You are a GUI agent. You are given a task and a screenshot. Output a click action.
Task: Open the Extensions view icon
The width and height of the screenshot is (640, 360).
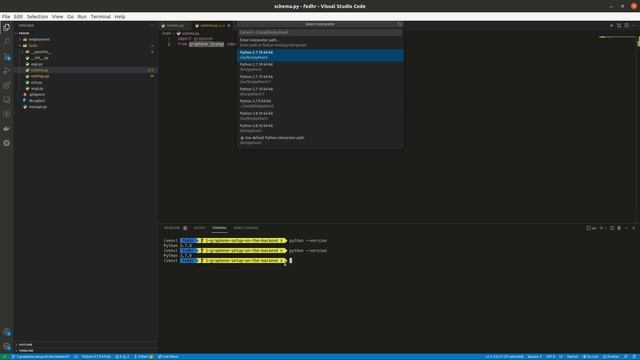click(x=7, y=85)
